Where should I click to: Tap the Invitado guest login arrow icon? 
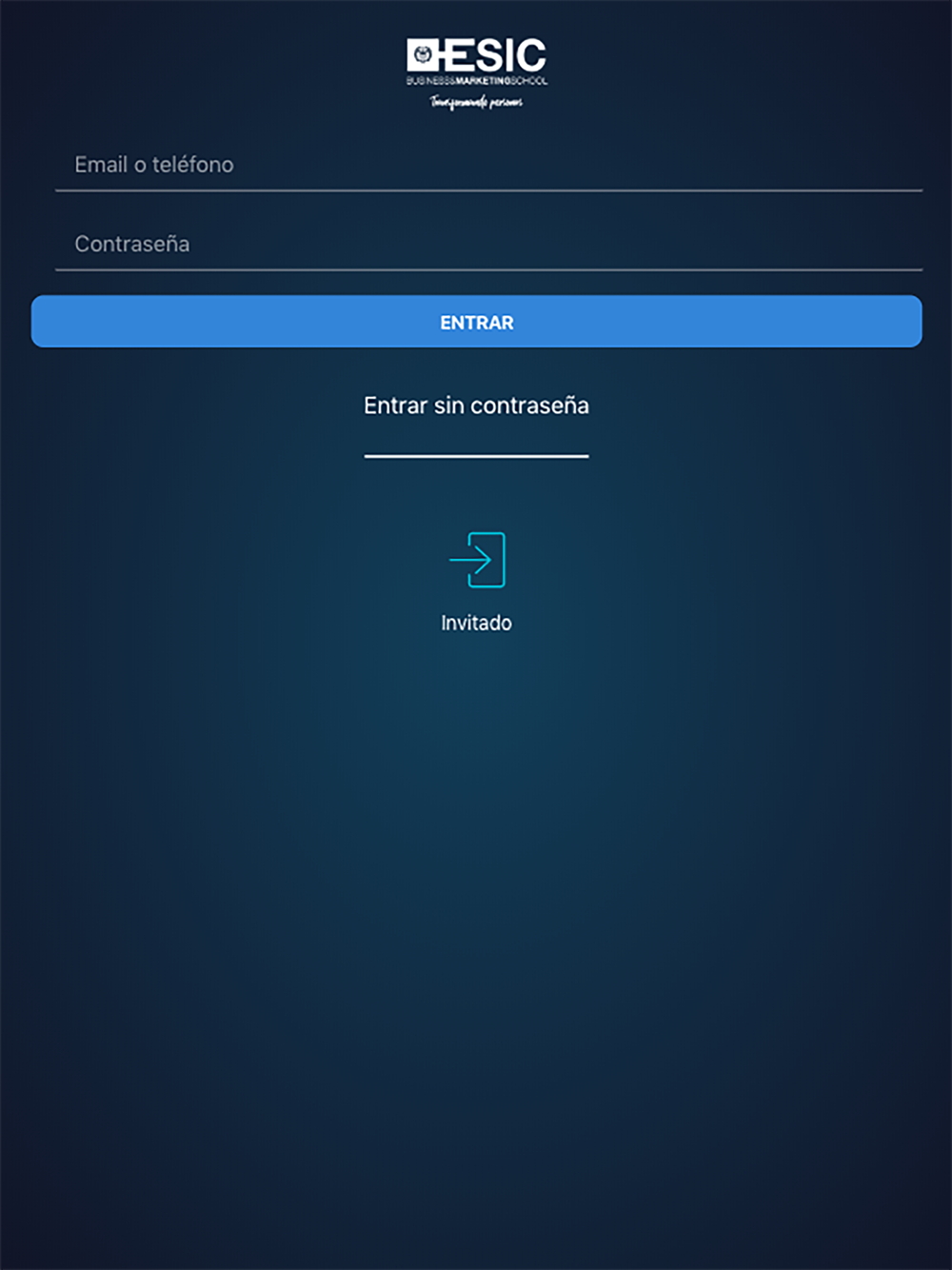tap(477, 560)
